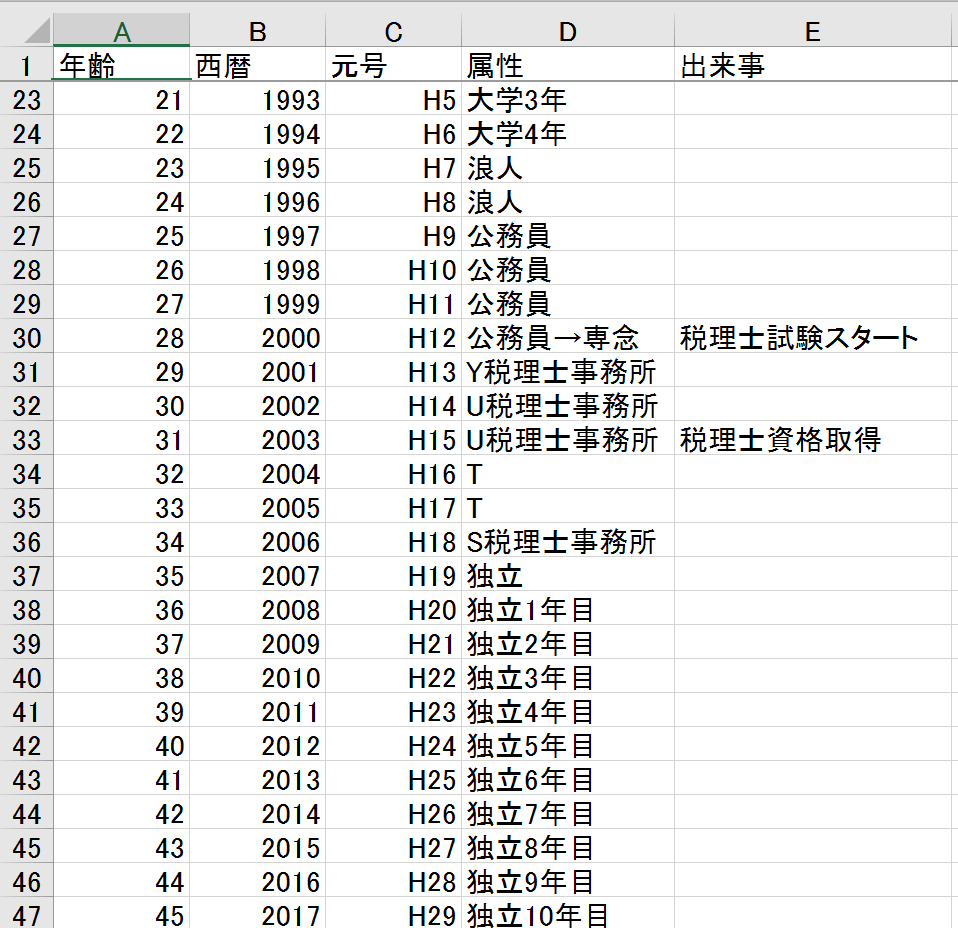The height and width of the screenshot is (928, 958).
Task: Select column D header
Action: [x=568, y=31]
